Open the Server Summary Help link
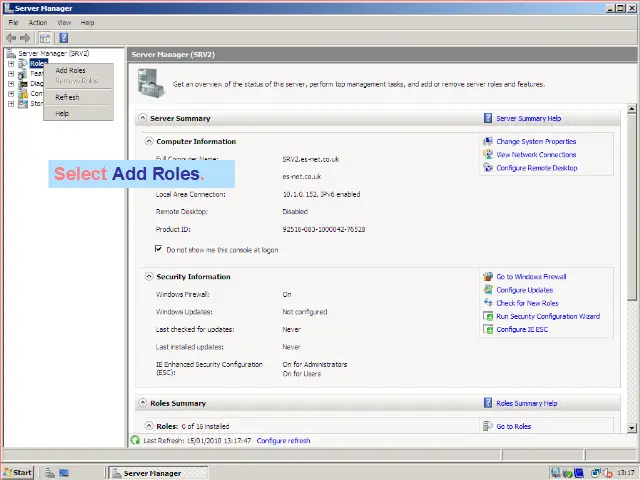640x480 pixels. pos(529,118)
